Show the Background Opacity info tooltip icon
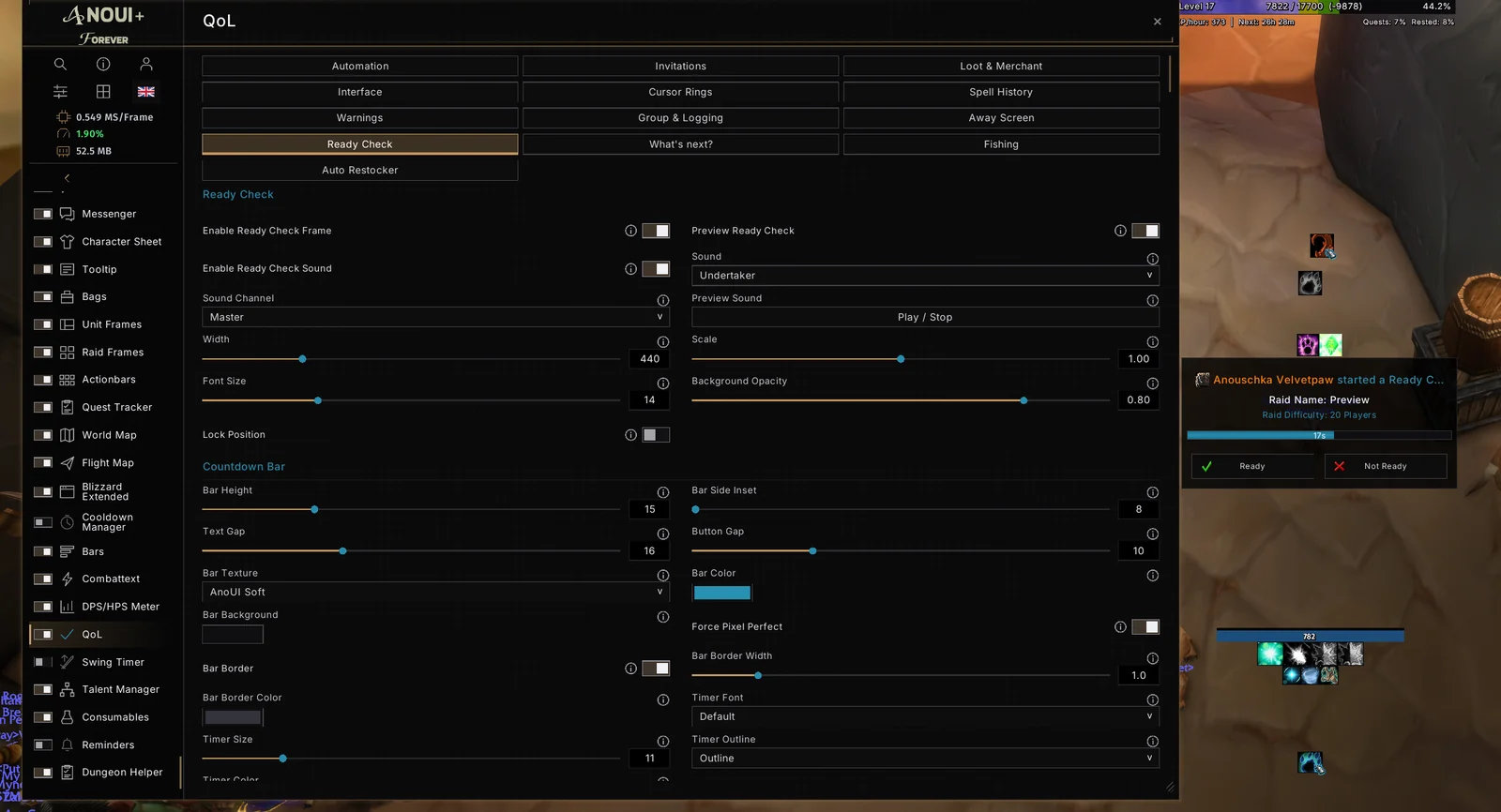 (1152, 383)
